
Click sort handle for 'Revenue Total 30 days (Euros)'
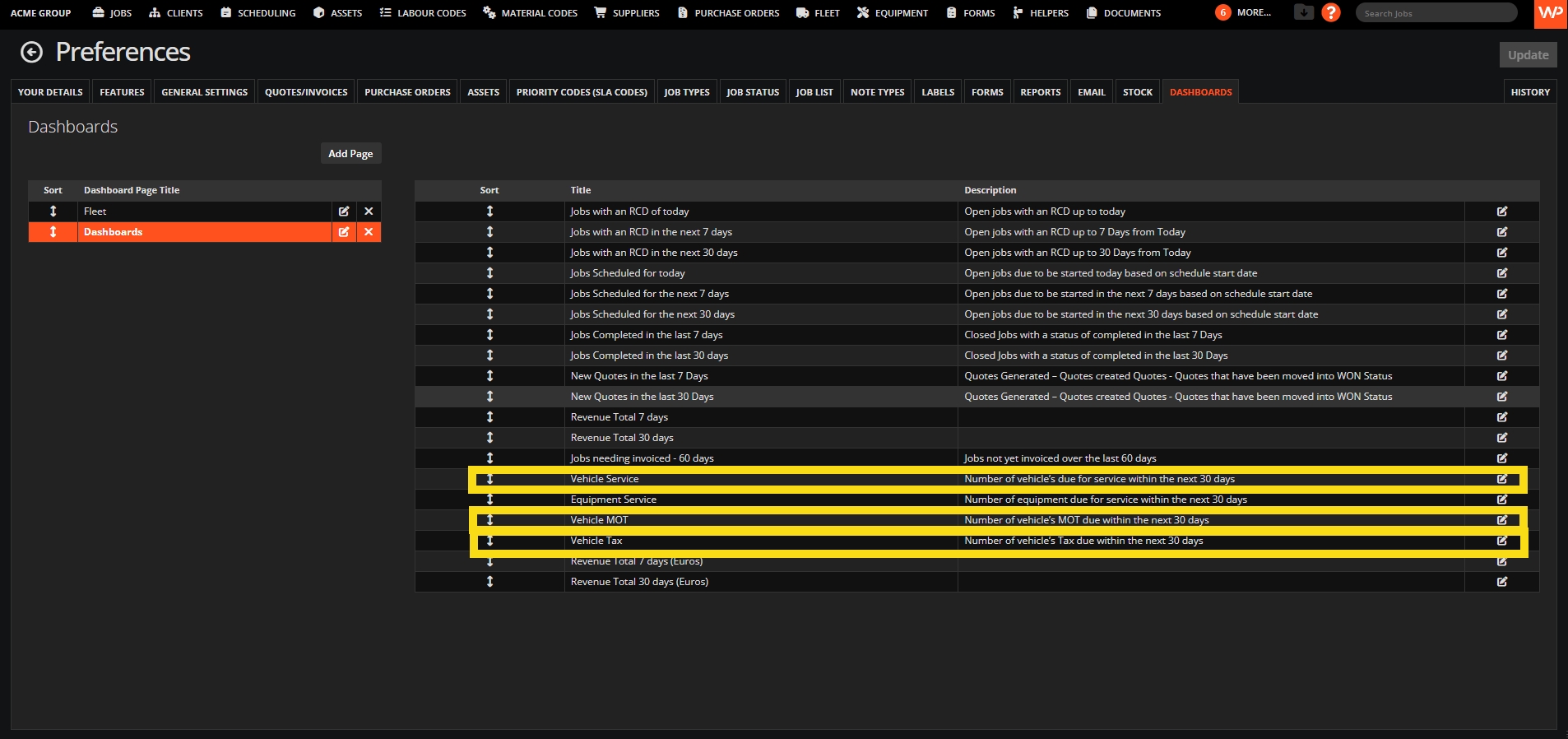[489, 582]
